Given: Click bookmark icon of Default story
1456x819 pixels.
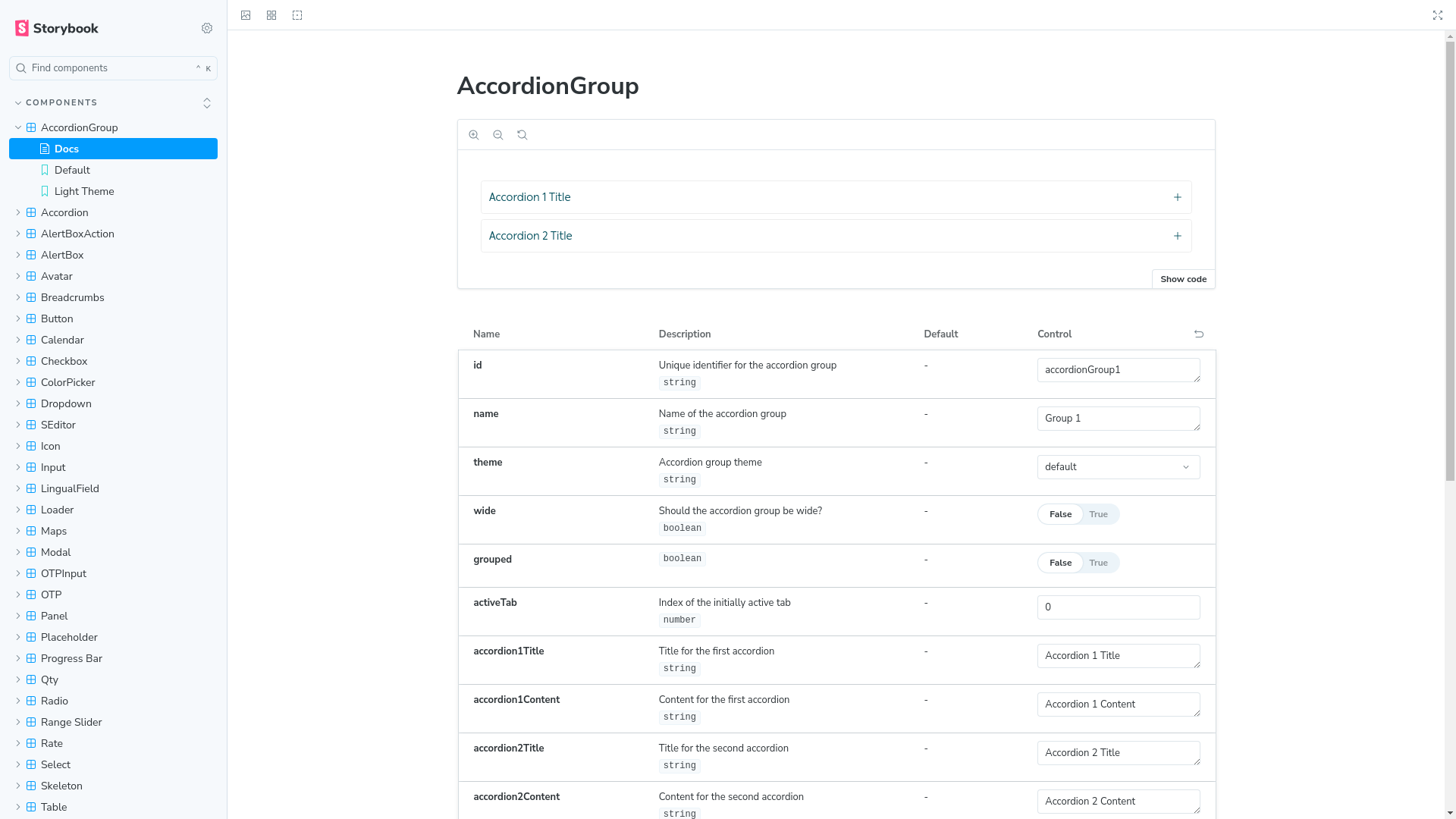Looking at the screenshot, I should 45,170.
